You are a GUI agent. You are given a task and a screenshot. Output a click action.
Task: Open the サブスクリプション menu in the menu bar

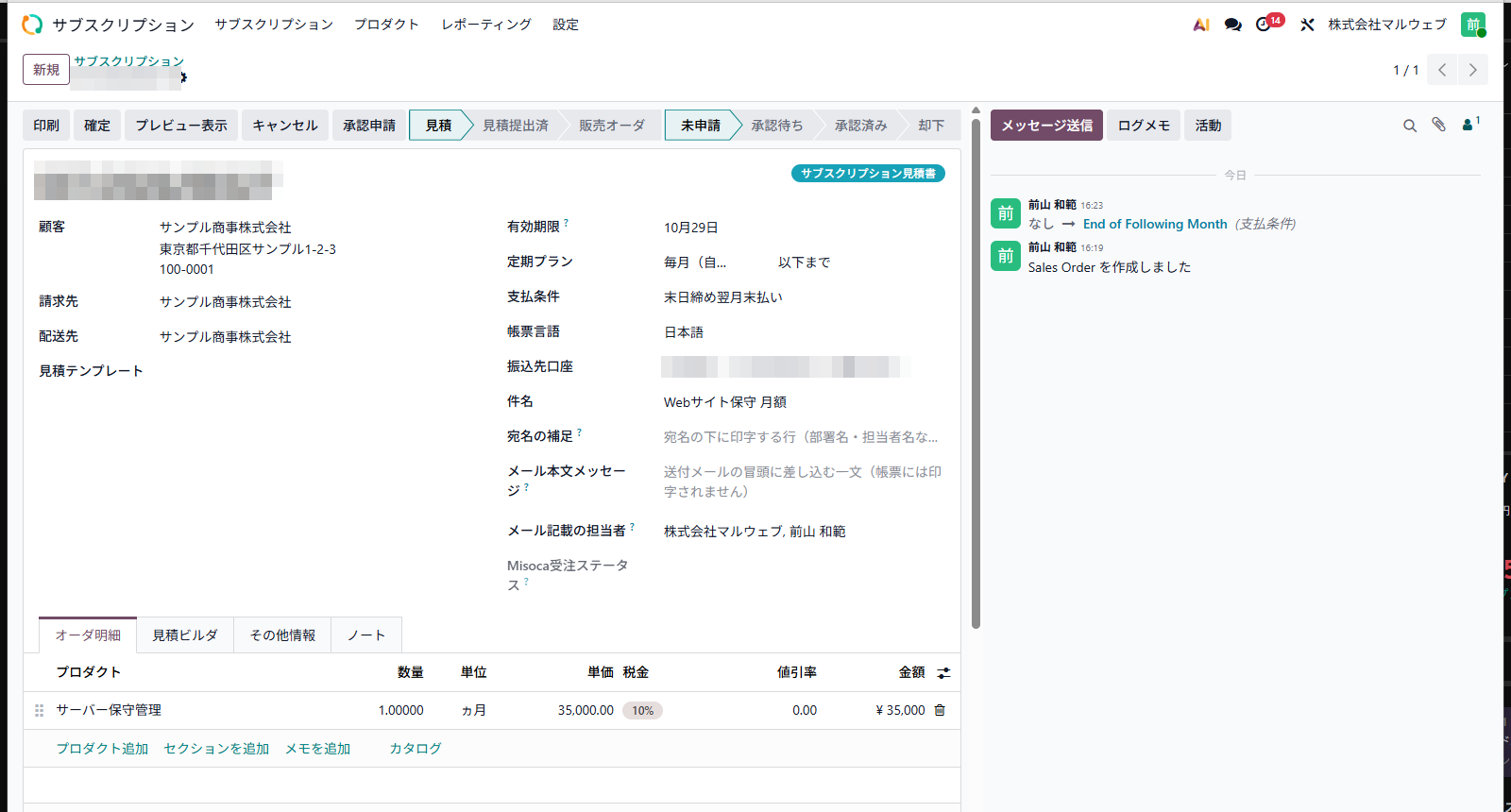[x=274, y=25]
